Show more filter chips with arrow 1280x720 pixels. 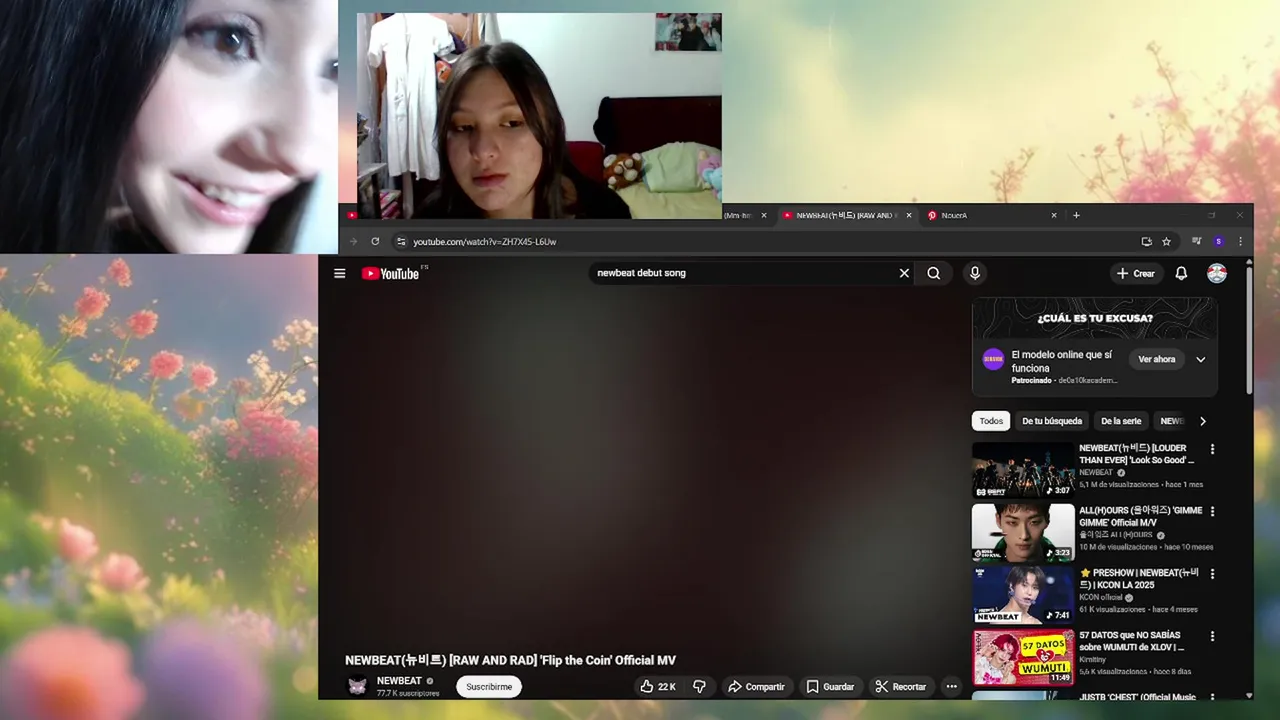tap(1202, 421)
